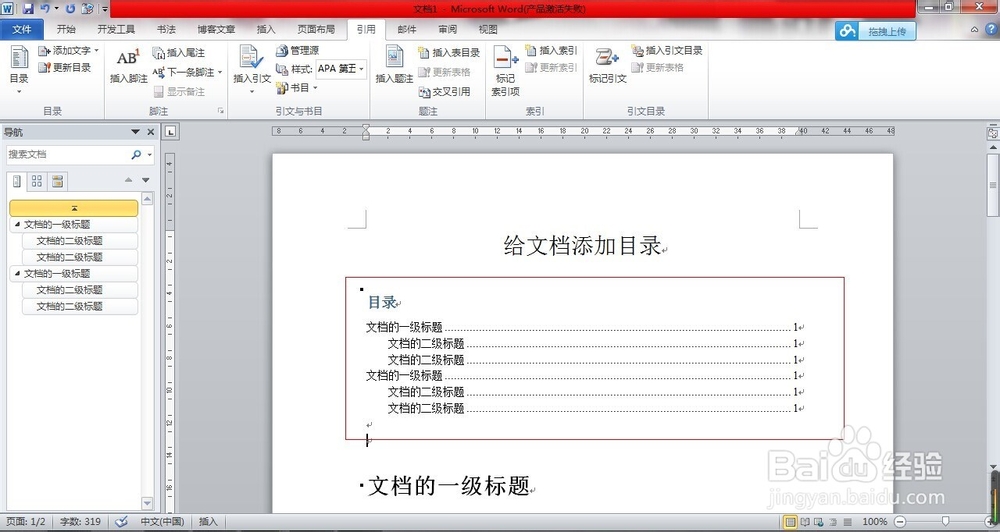Click 更新表格 in the 题注 group

445,72
